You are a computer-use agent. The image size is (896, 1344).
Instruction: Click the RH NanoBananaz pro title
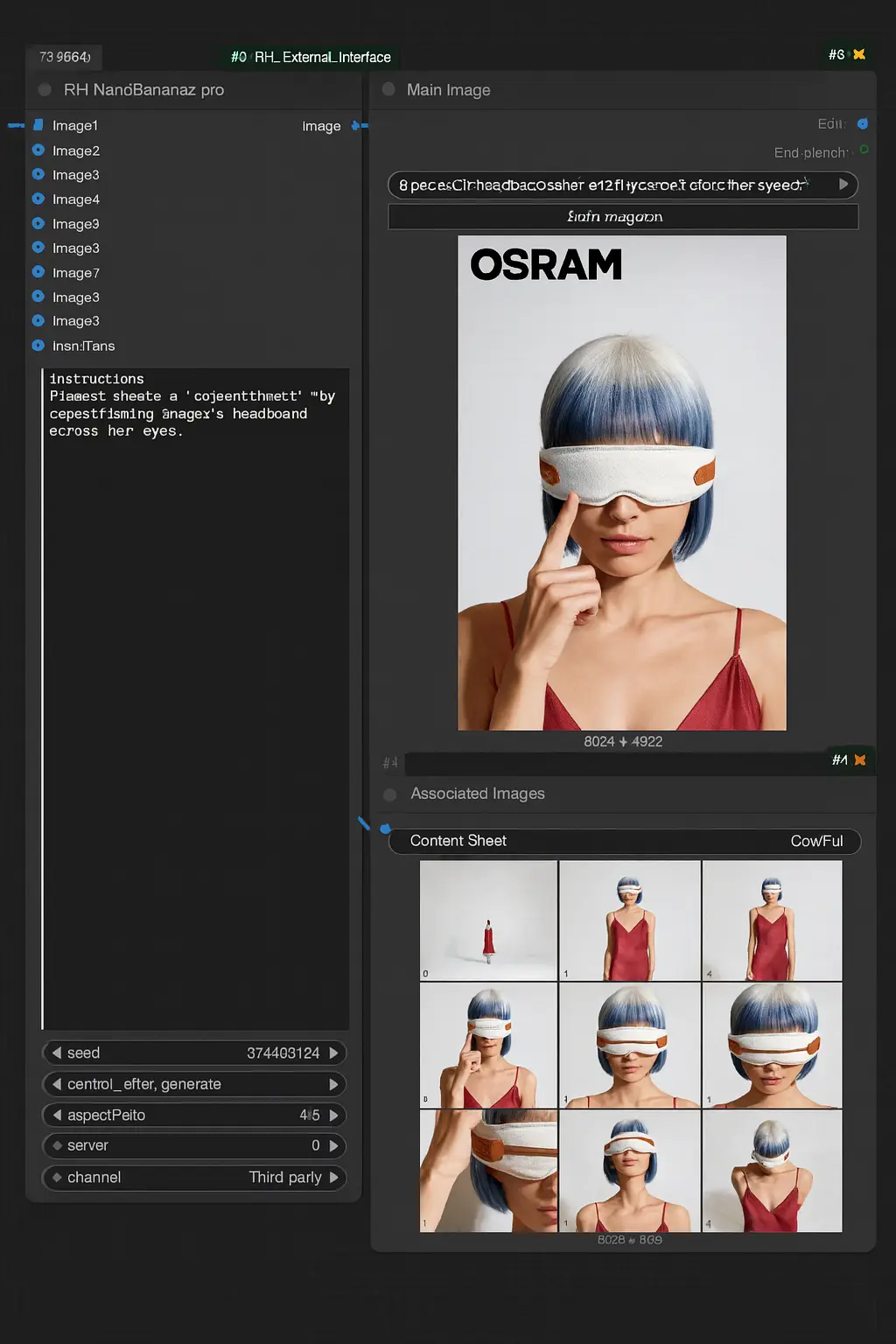pos(143,89)
